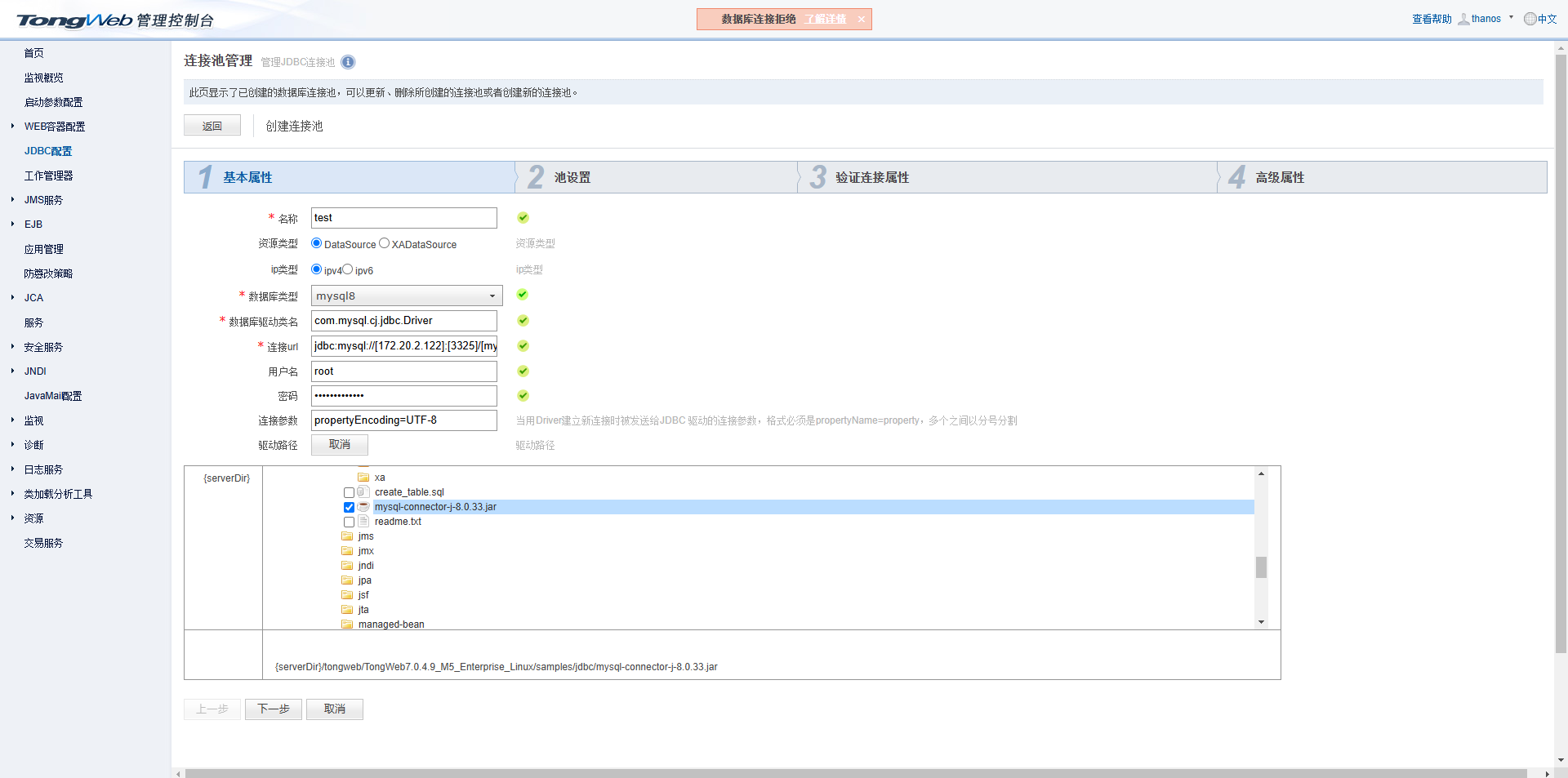Open 首页 in the sidebar
Screen dimensions: 1568x778
pos(33,53)
